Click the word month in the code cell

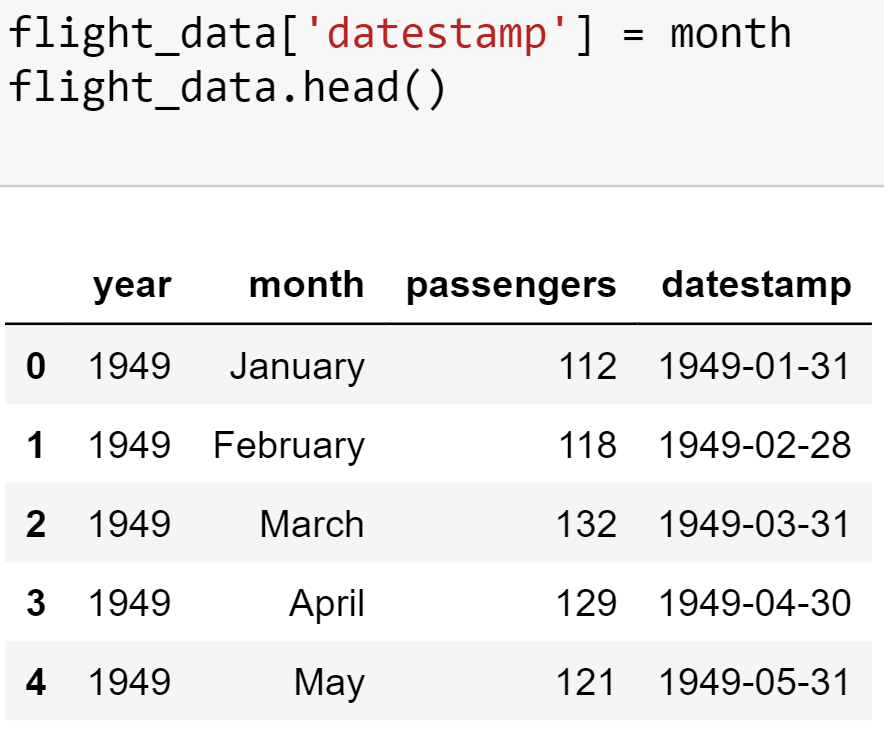730,35
